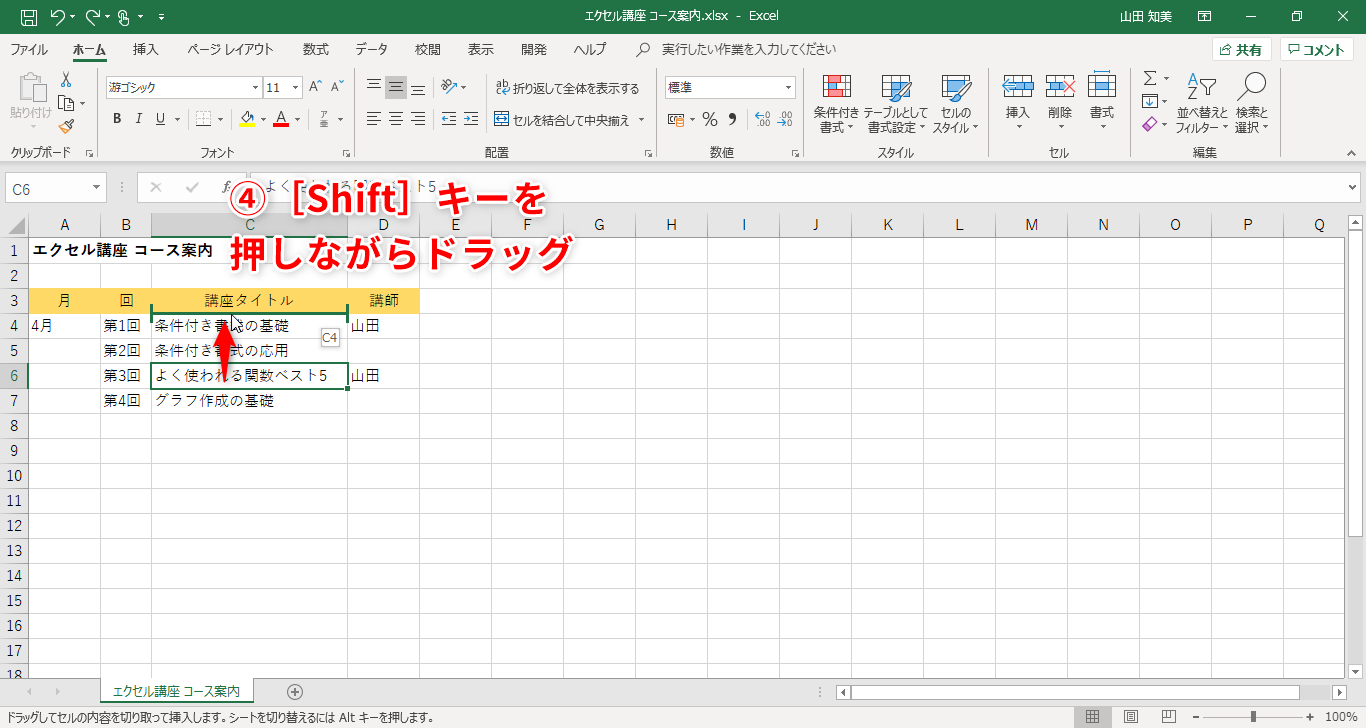Expand the formula bar
The image size is (1366, 728).
coord(1353,187)
